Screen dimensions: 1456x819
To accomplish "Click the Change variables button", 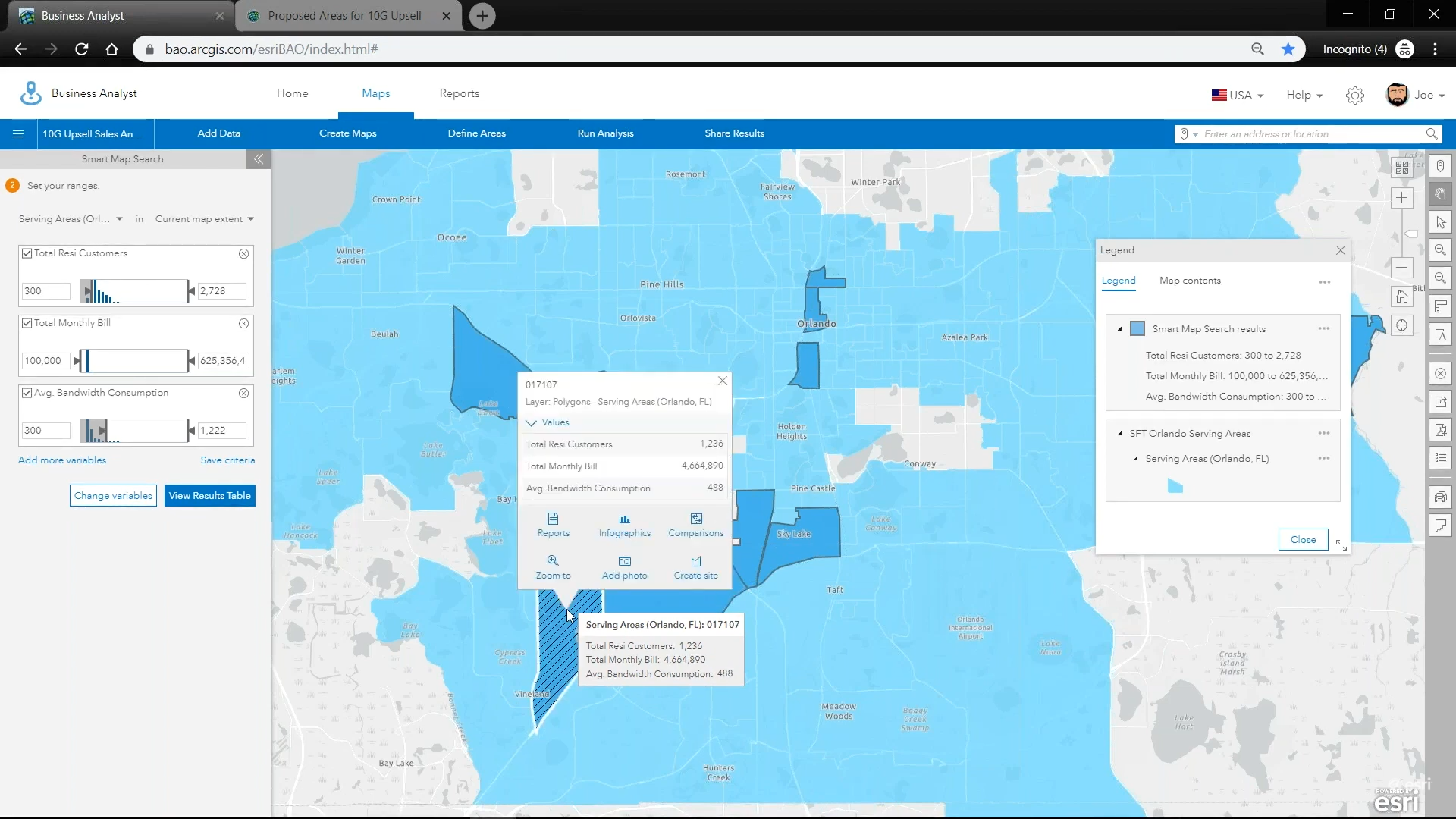I will tap(113, 496).
